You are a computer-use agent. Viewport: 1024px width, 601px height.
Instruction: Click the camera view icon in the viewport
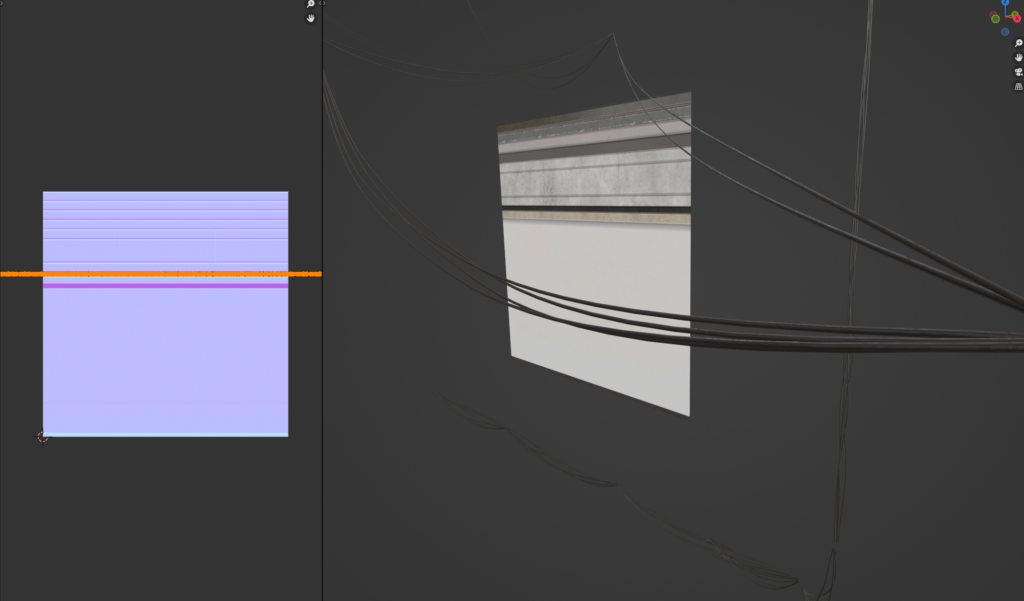pos(1018,72)
